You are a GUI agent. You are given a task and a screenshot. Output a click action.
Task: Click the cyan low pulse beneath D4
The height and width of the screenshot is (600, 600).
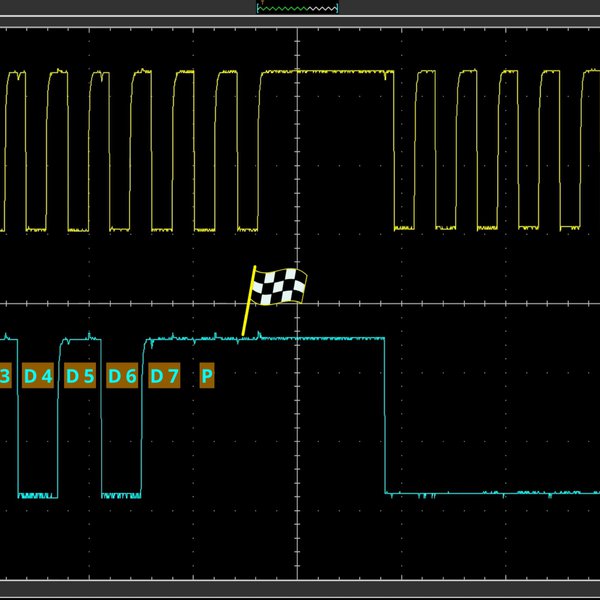click(38, 494)
